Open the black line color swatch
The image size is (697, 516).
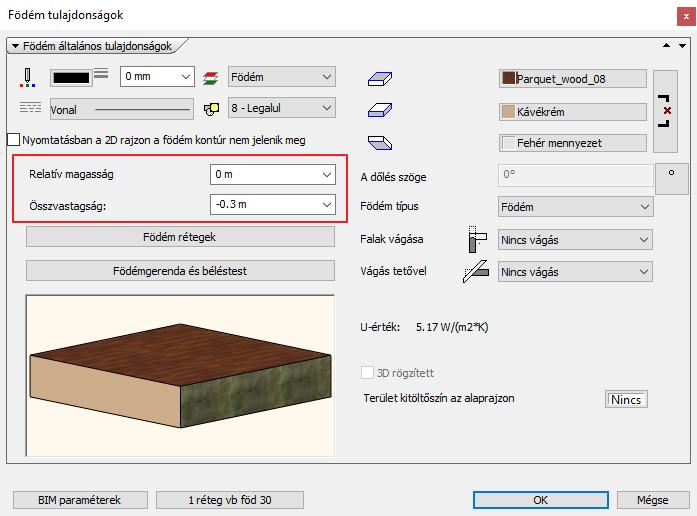point(71,78)
